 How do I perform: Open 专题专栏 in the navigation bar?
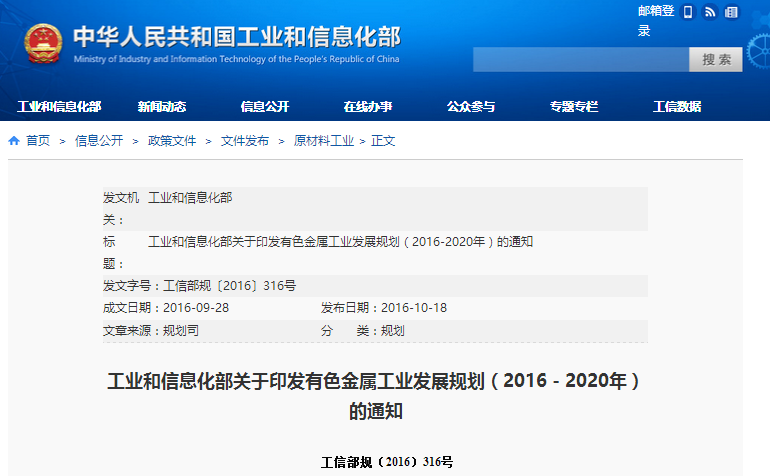574,107
